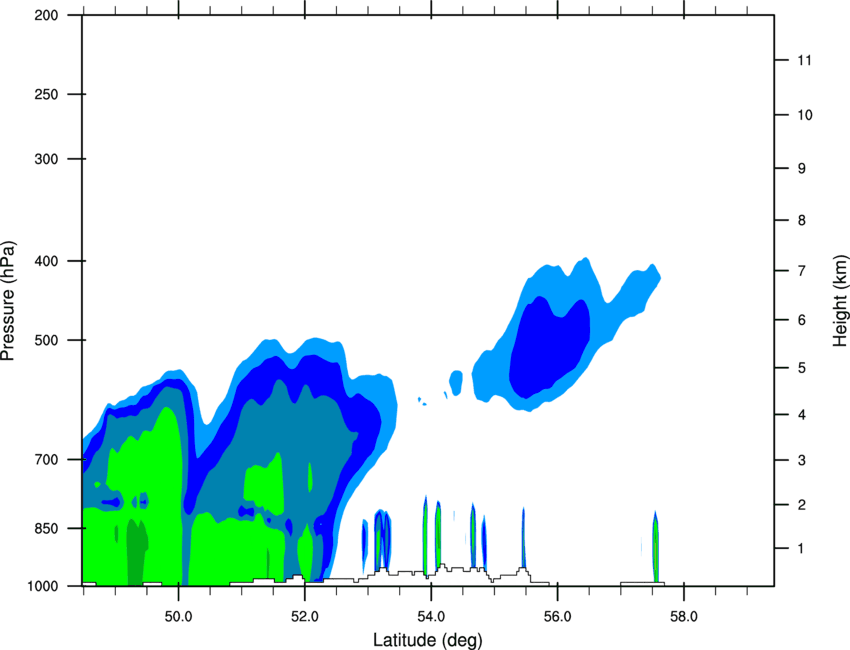This screenshot has width=850, height=650.
Task: Click the narrow contour column at 57.5 latitude
Action: point(655,548)
